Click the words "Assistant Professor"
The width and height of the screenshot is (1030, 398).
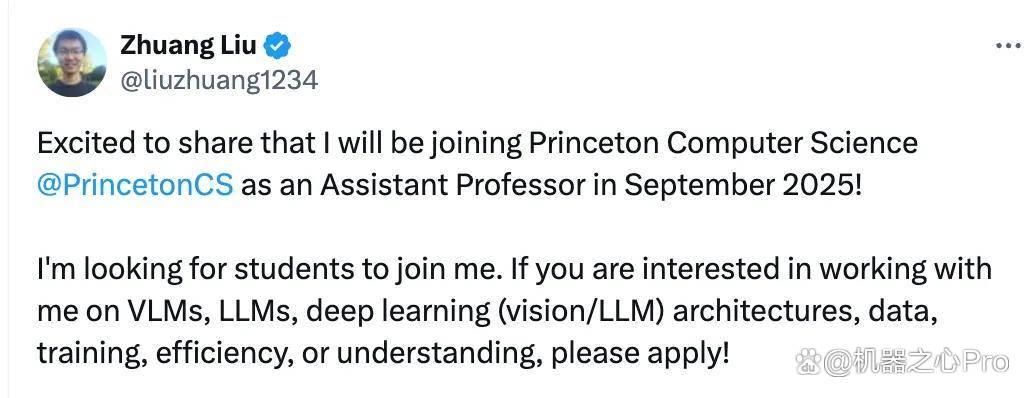pyautogui.click(x=453, y=186)
